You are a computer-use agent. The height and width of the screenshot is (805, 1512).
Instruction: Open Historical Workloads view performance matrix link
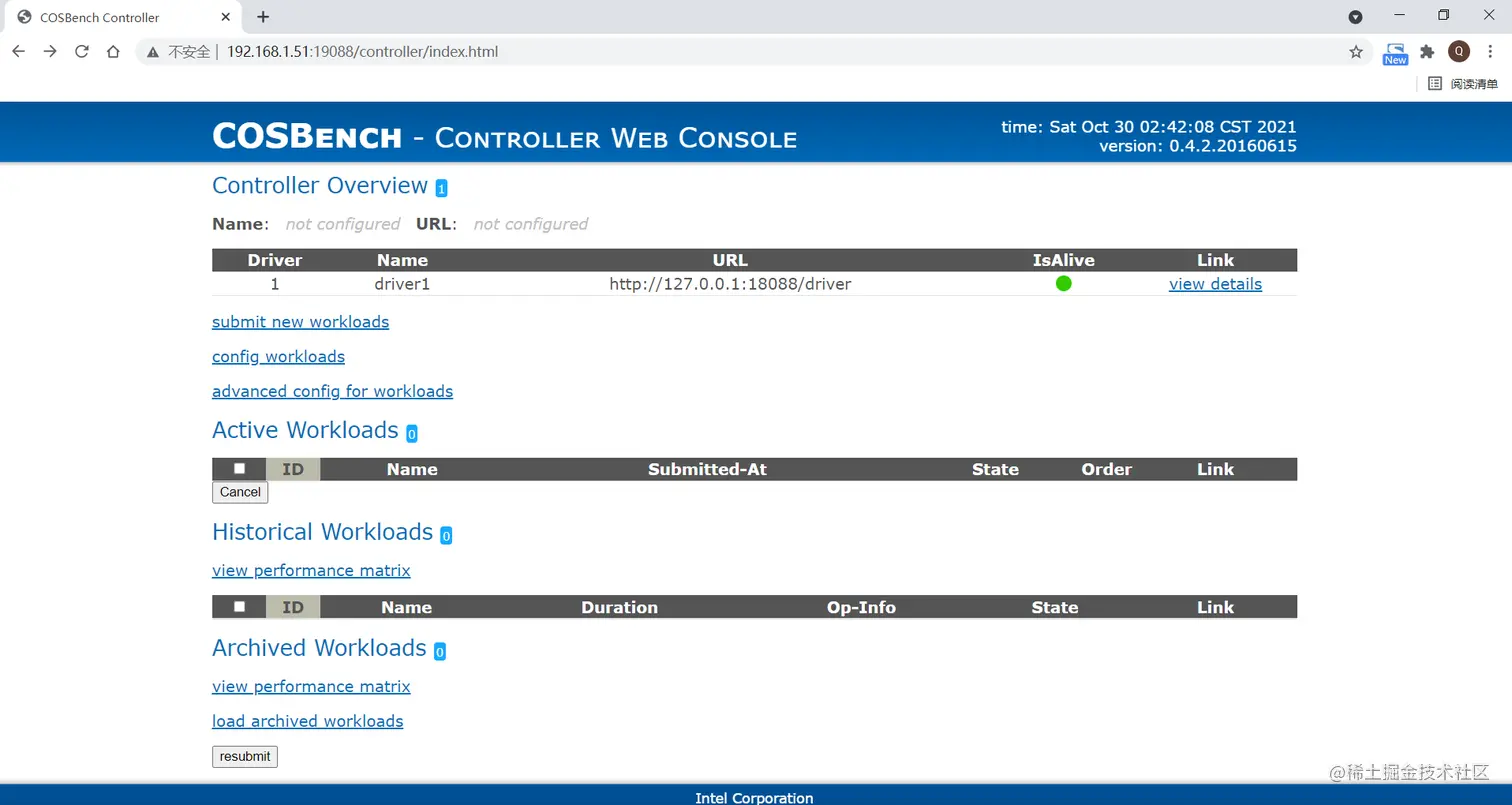[x=311, y=571]
